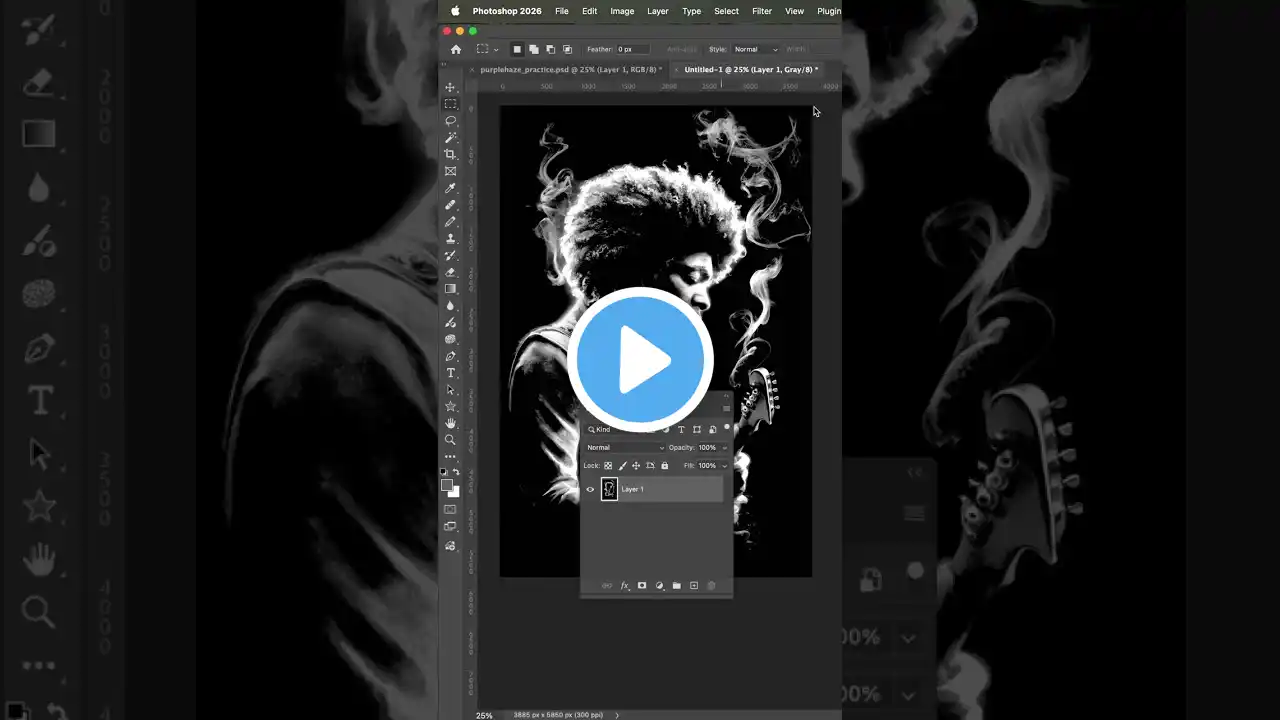This screenshot has height=720, width=1280.
Task: Add a layer mask from Layers panel
Action: (642, 586)
